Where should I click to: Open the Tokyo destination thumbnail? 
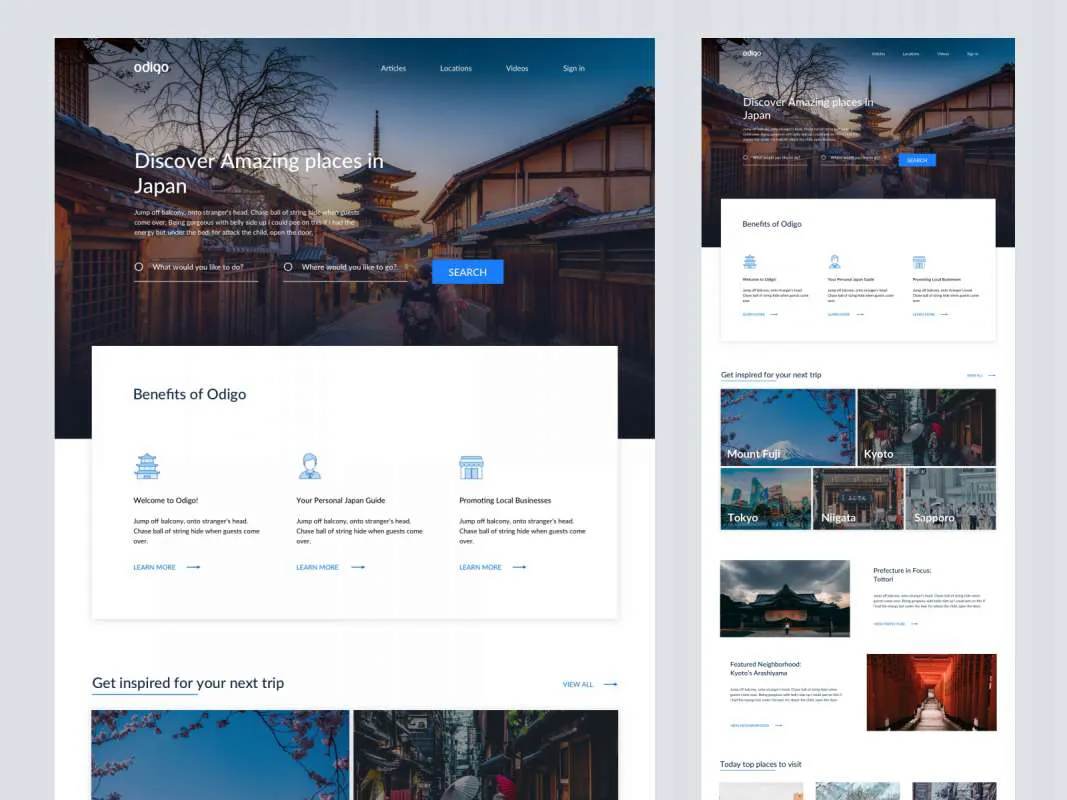pos(765,499)
